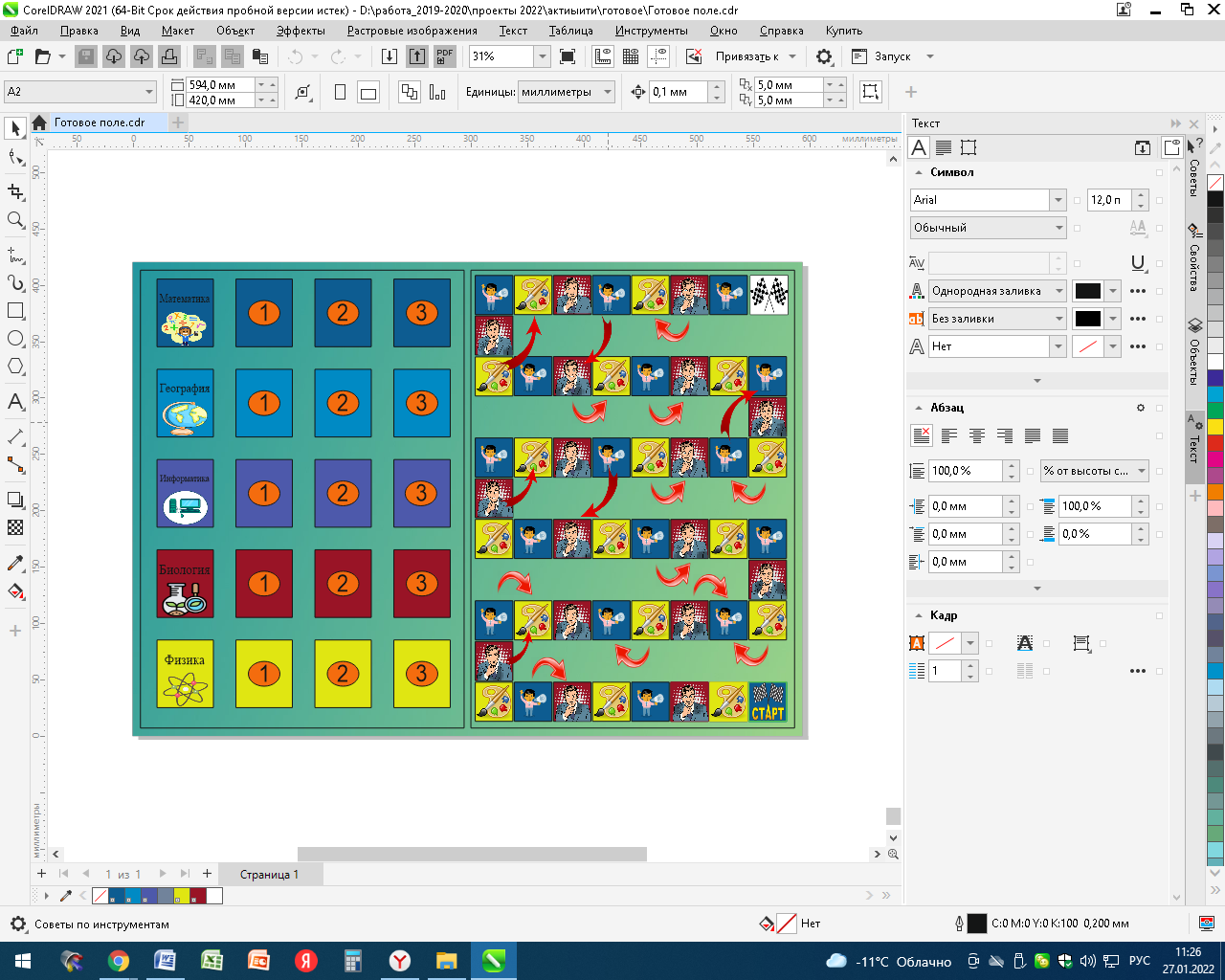
Task: Select the Zoom tool in toolbox
Action: click(x=15, y=220)
